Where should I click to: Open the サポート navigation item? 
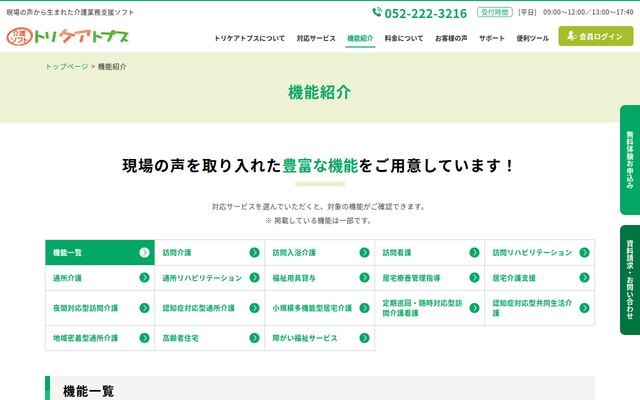click(x=491, y=38)
